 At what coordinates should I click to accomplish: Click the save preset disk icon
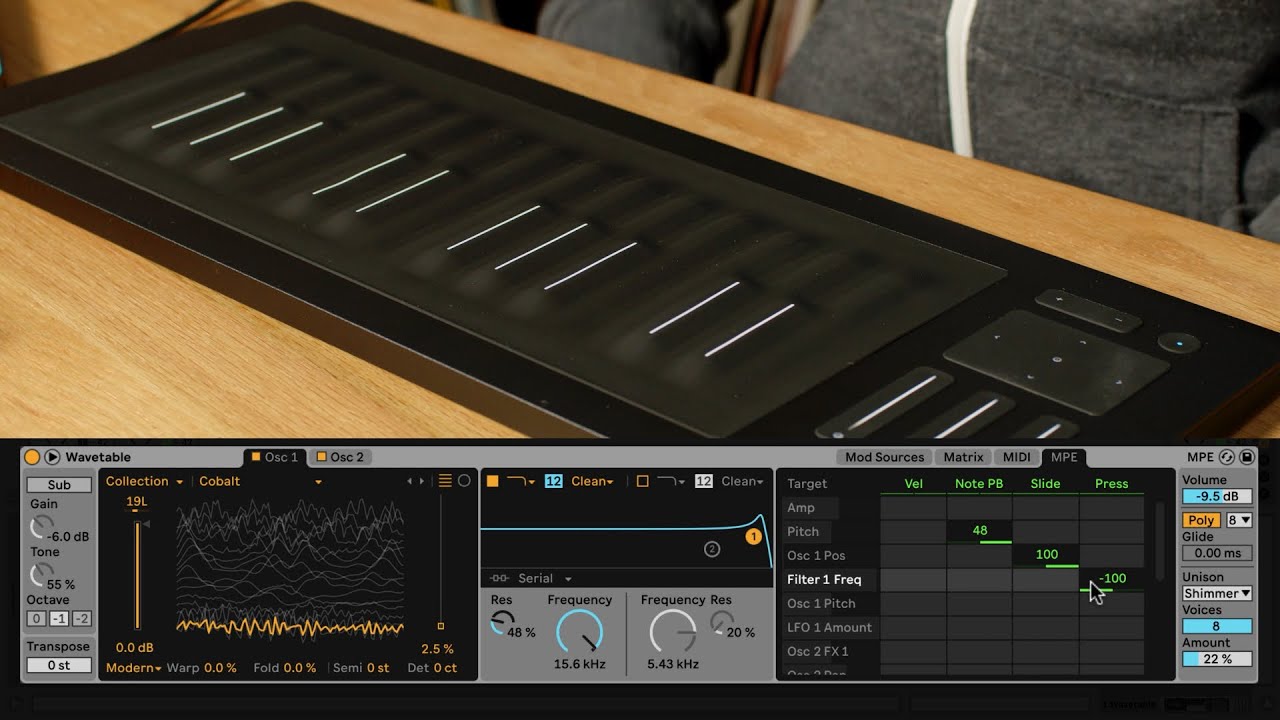point(1247,457)
